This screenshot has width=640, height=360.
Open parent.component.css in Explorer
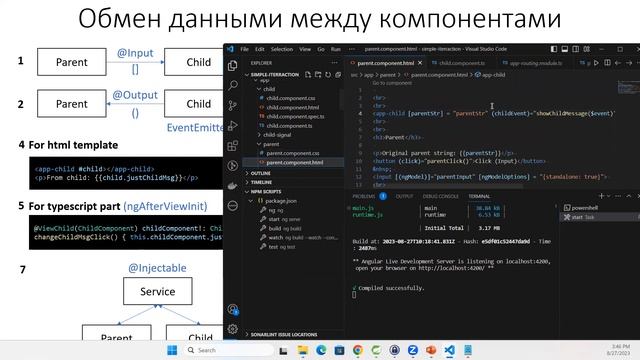point(293,153)
